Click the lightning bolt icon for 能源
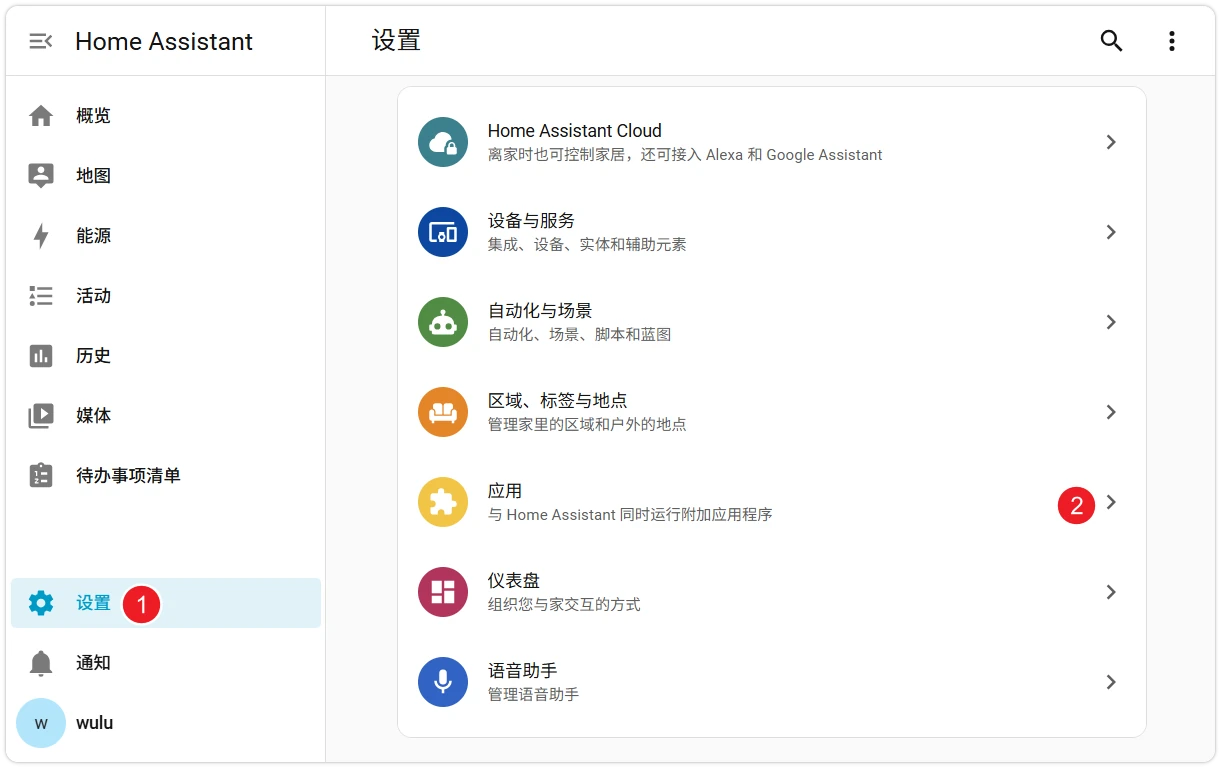 (x=41, y=236)
